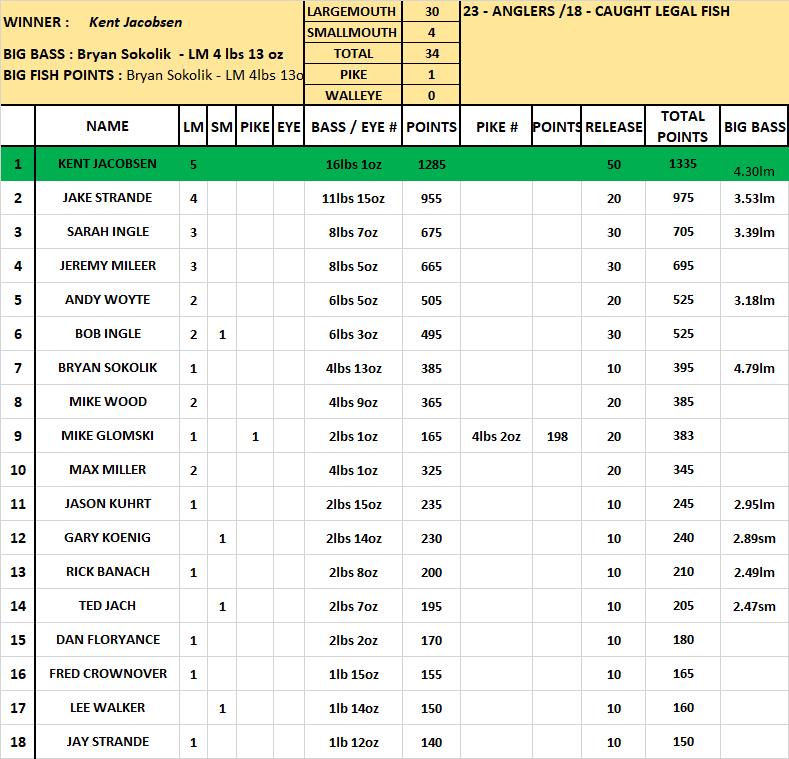789x759 pixels.
Task: Click the largemouth count 30
Action: 432,11
